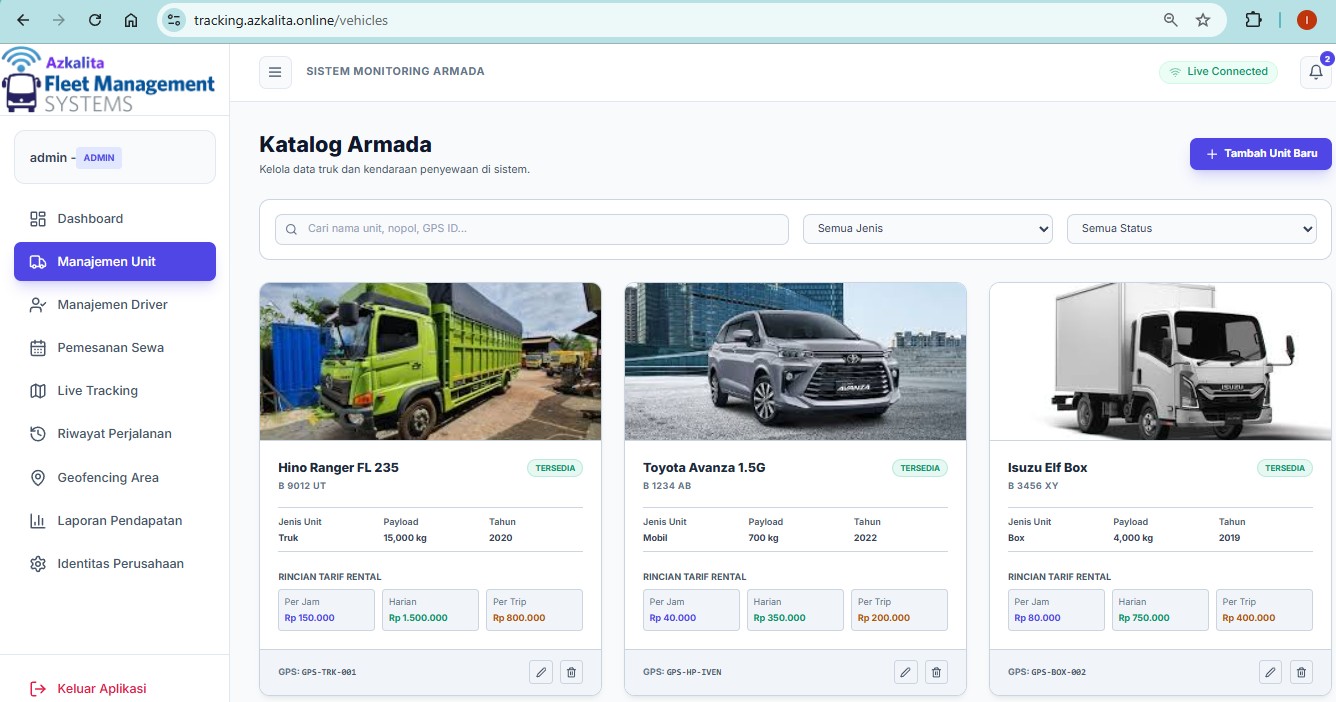Click the plate number B 3456 XY
Screen dimensions: 1336x702
[x=1031, y=486]
